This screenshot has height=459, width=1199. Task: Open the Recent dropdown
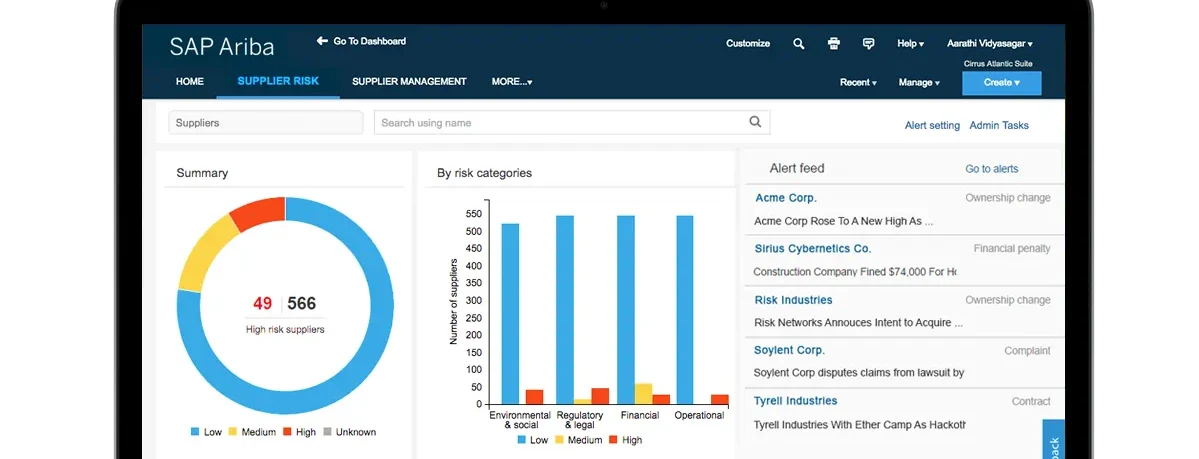858,83
